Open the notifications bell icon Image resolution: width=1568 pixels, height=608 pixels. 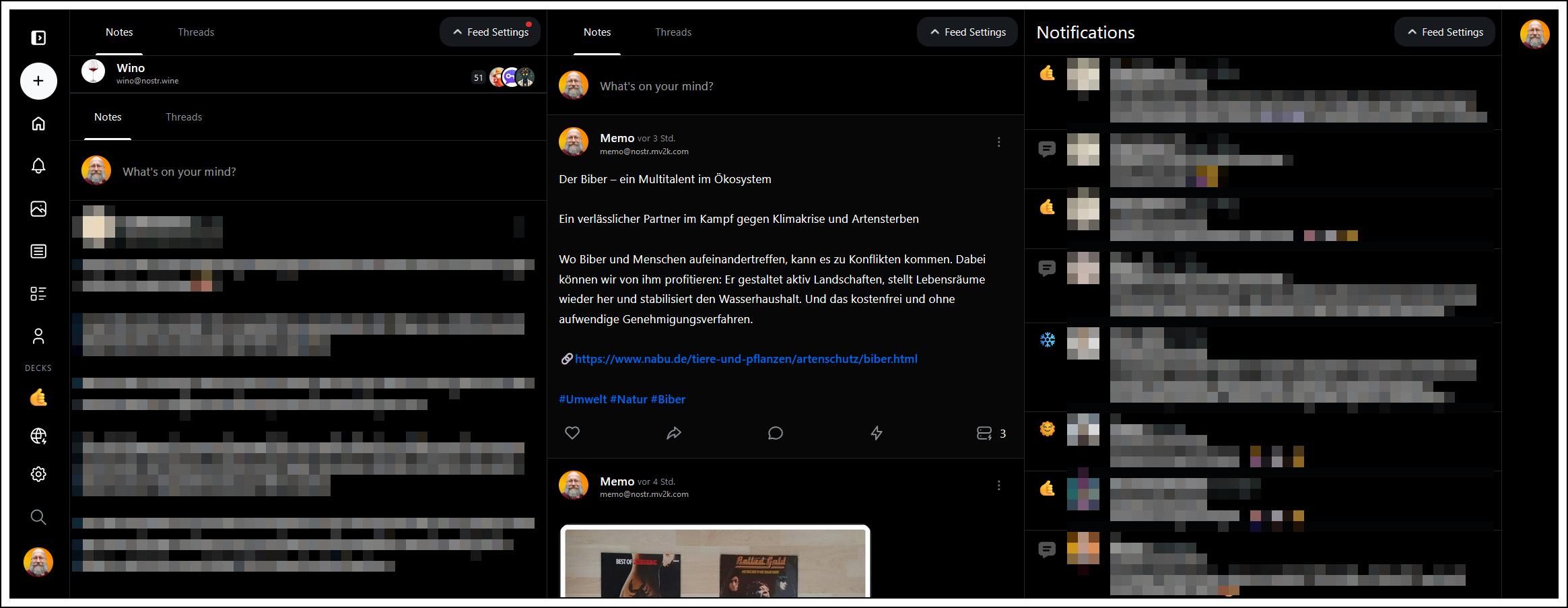click(38, 165)
